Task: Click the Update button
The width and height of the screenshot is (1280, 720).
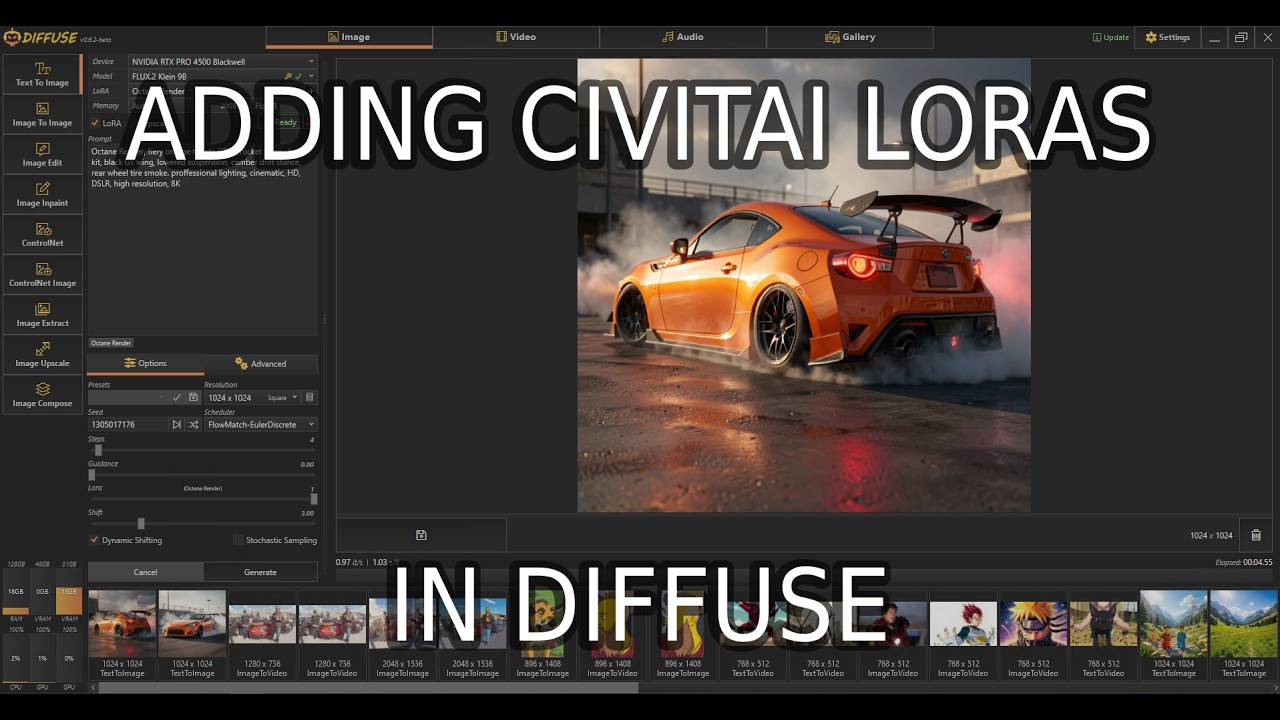Action: tap(1111, 37)
